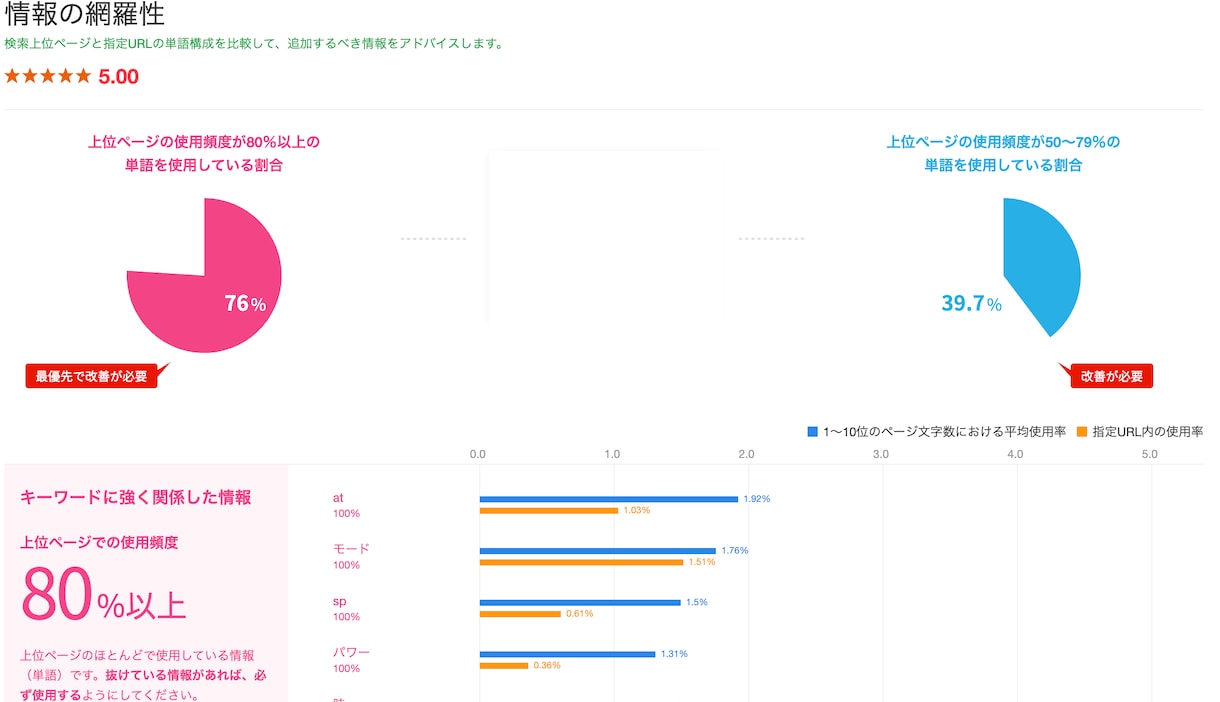The image size is (1220, 702).
Task: Click the blue legend square for average usage rate
Action: pyautogui.click(x=813, y=432)
